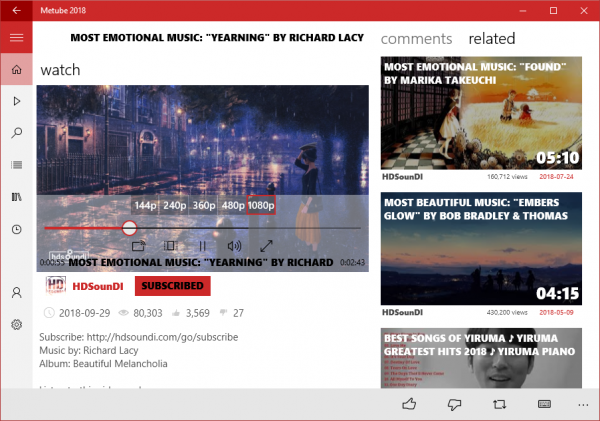Open the library sidebar icon
The width and height of the screenshot is (600, 421).
[16, 197]
